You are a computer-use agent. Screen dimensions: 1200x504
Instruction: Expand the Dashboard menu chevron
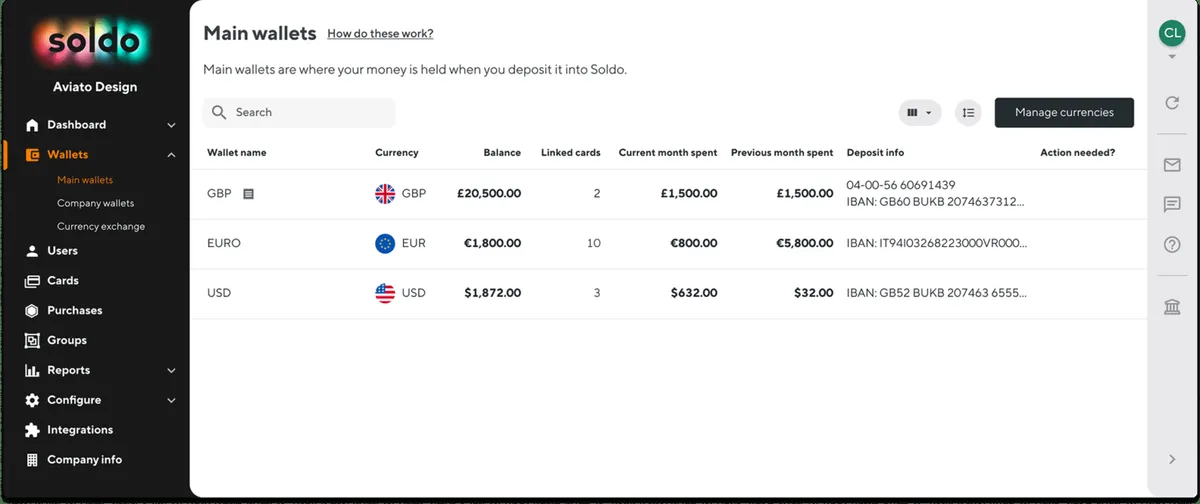click(171, 125)
